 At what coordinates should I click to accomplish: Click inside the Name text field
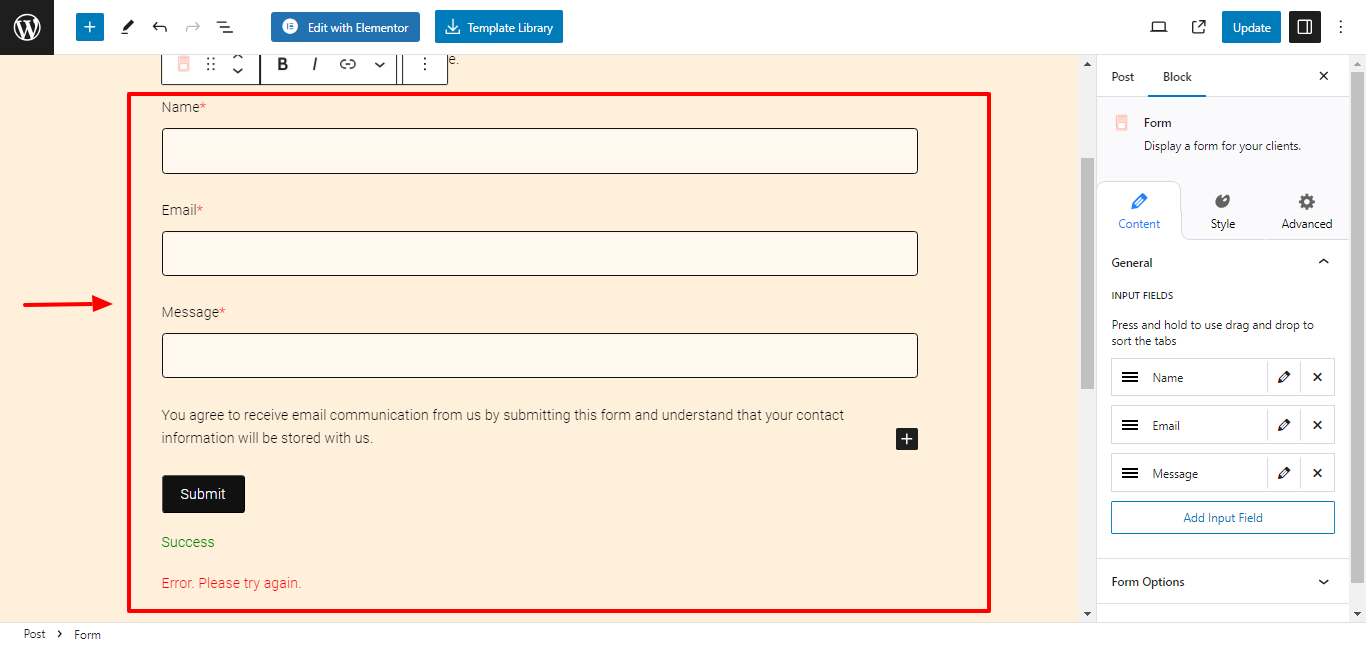click(540, 151)
